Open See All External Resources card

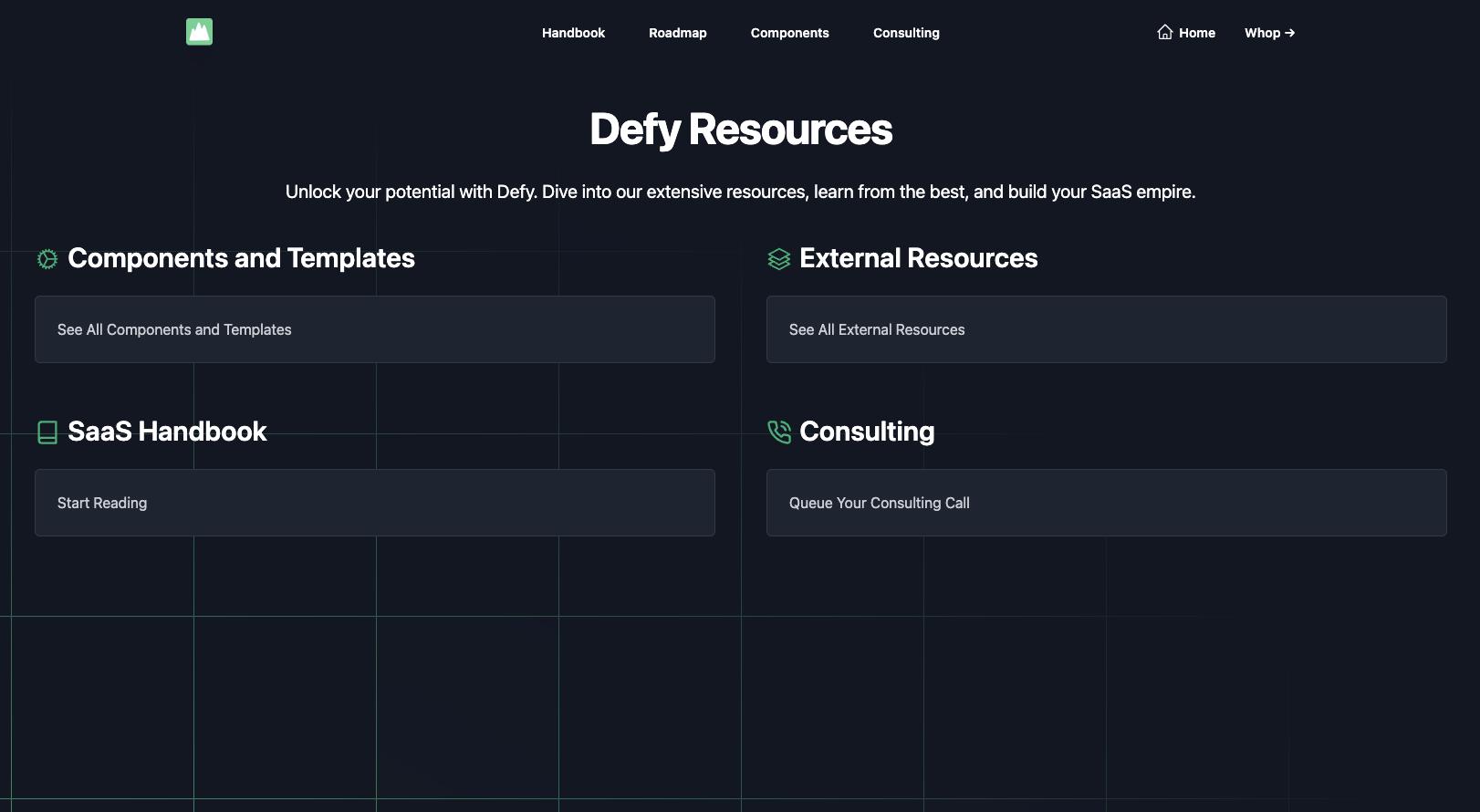click(1107, 329)
